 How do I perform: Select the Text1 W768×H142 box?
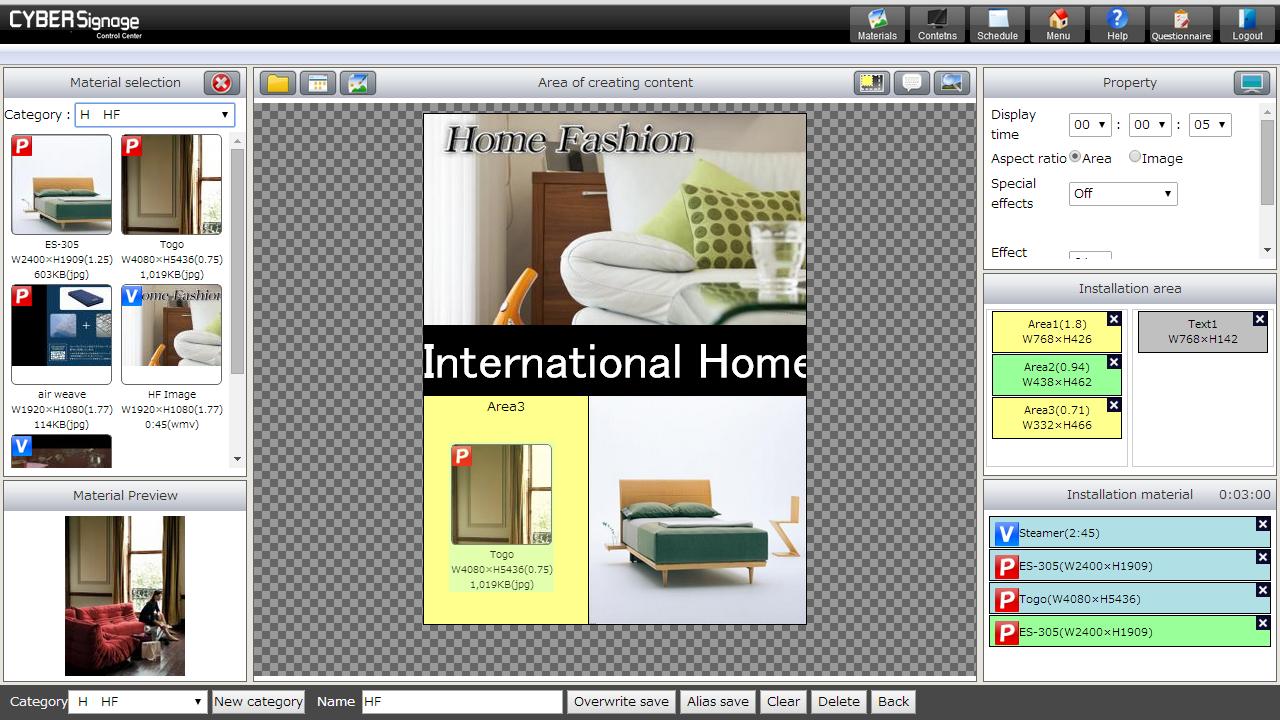1203,332
